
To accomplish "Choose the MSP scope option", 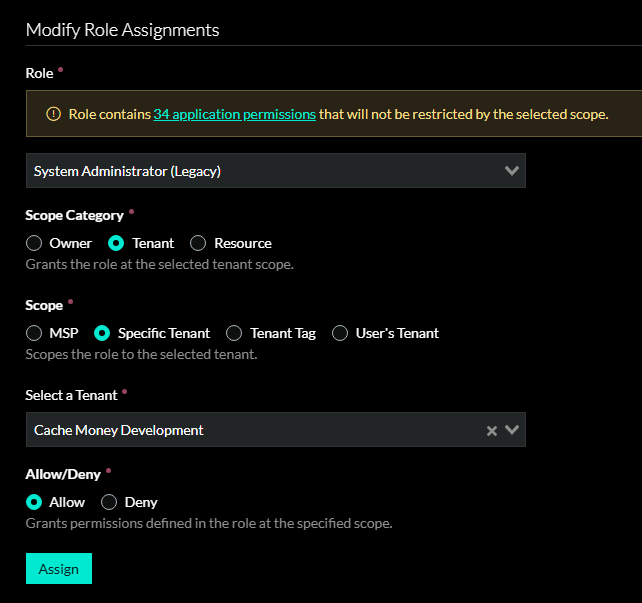I will tap(34, 333).
